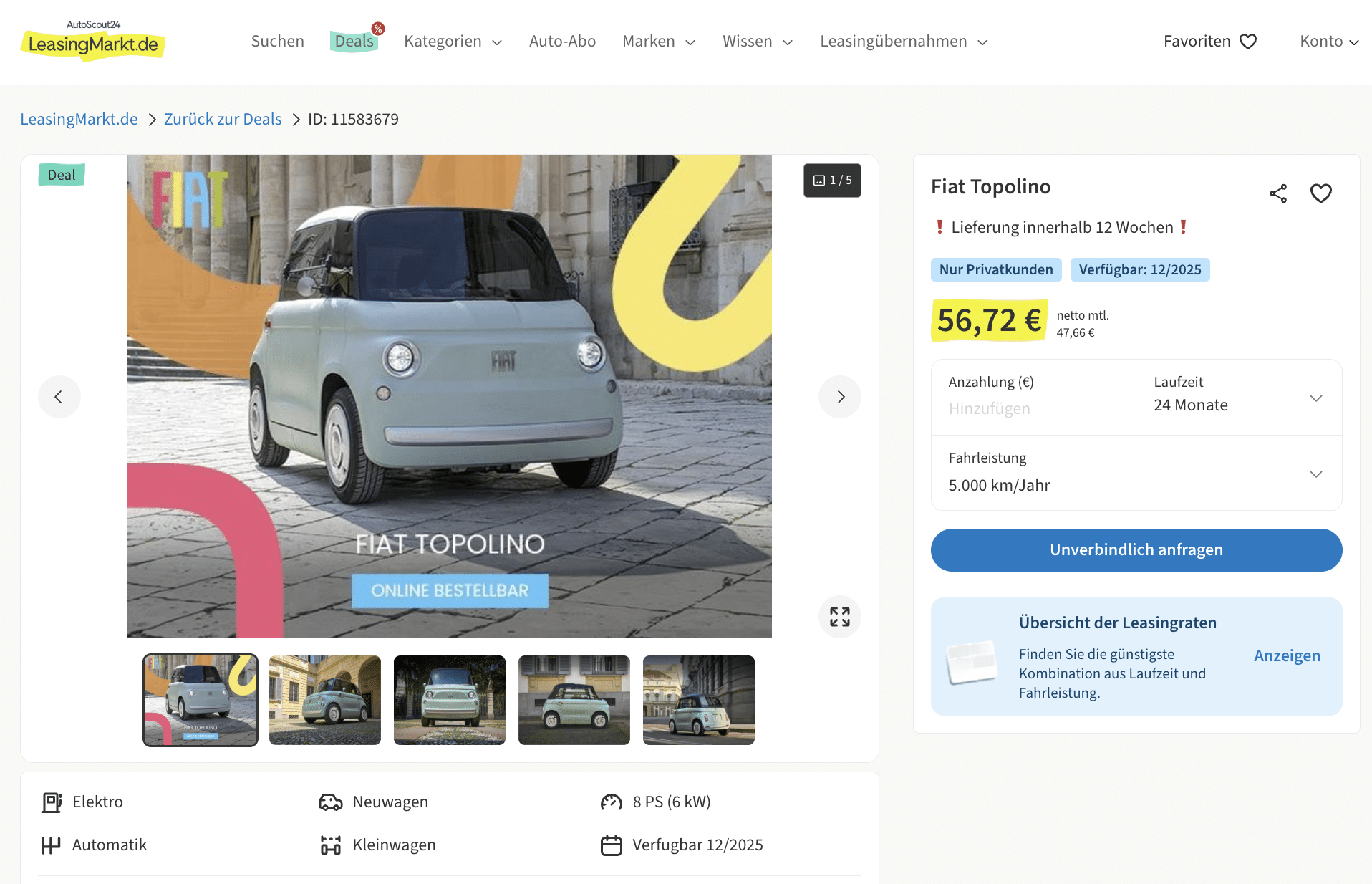Viewport: 1372px width, 884px height.
Task: Expand the Wissen menu
Action: click(758, 42)
